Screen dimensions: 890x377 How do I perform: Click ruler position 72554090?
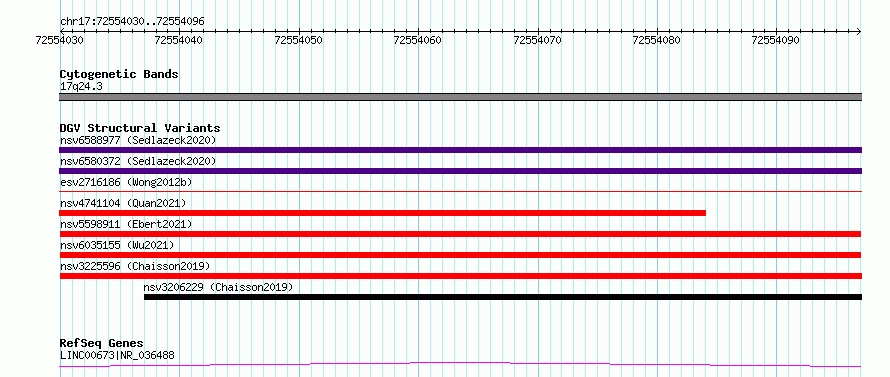[x=776, y=40]
